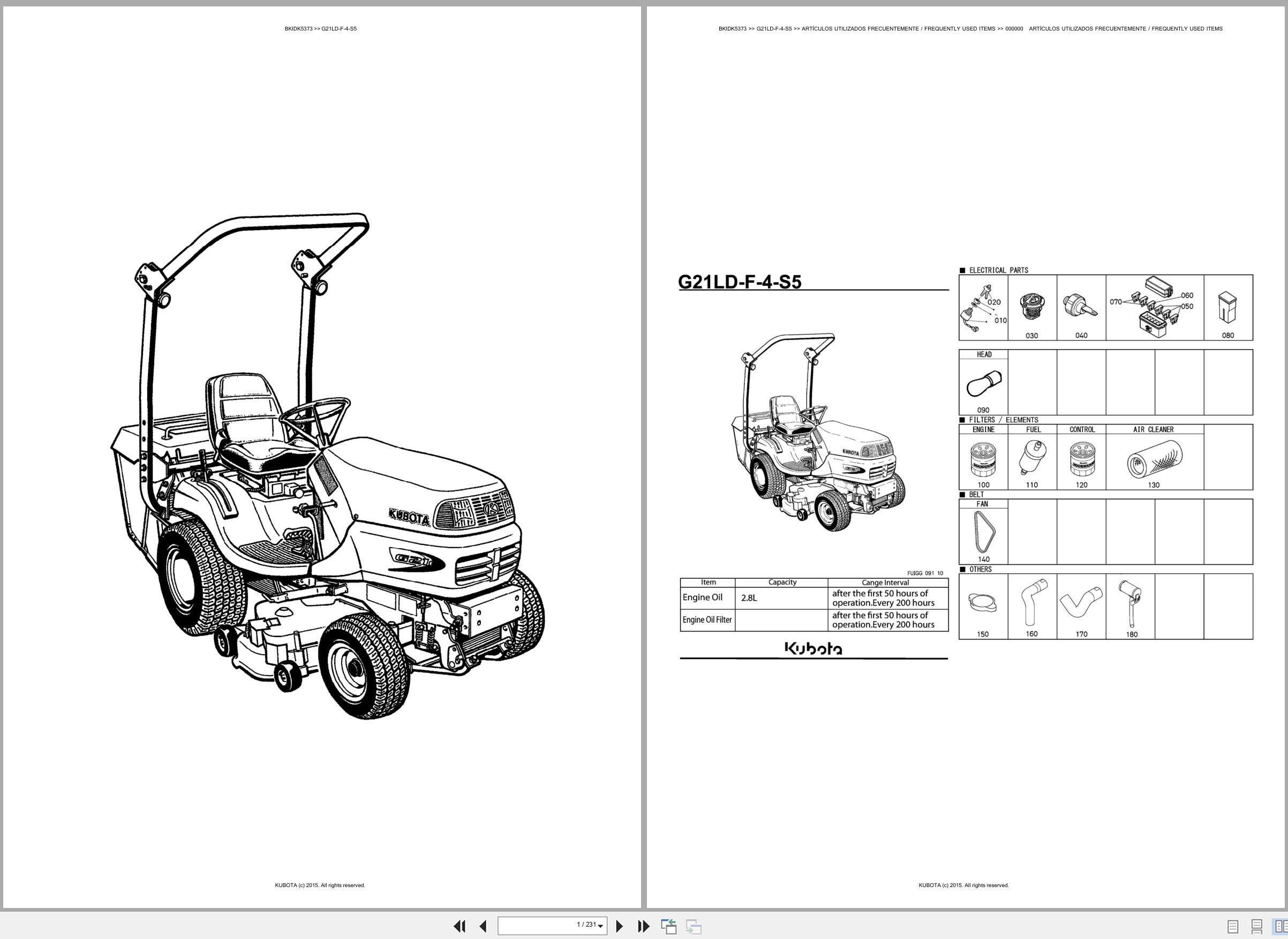This screenshot has height=939, width=1288.
Task: Click the Cange Interval column header
Action: [885, 582]
